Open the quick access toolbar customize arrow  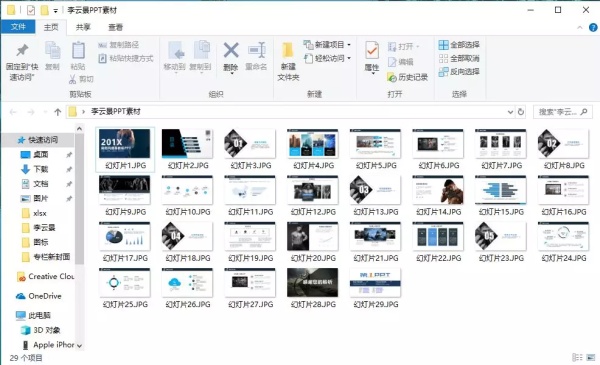tap(55, 11)
